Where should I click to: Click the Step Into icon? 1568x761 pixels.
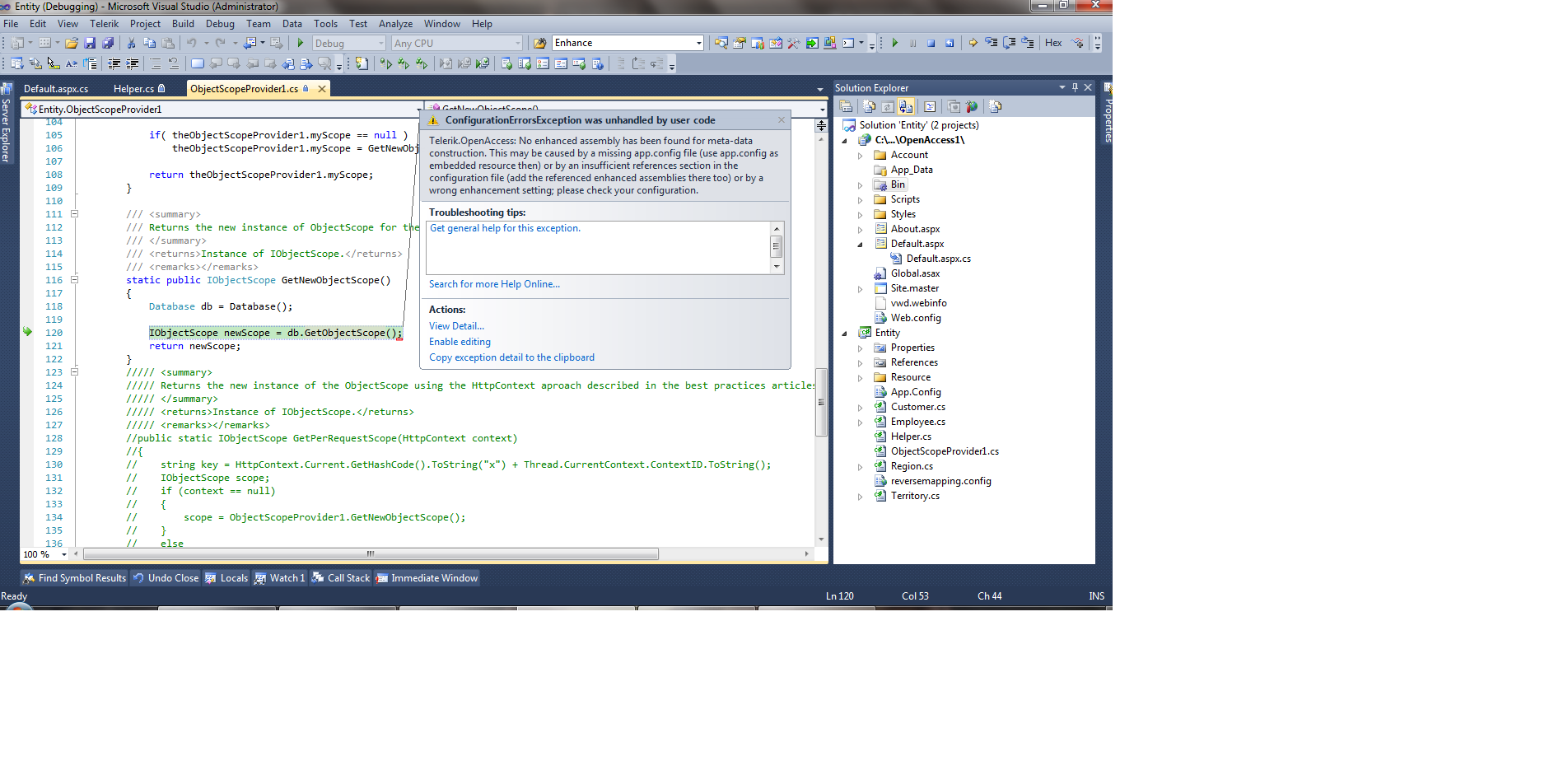coord(992,43)
